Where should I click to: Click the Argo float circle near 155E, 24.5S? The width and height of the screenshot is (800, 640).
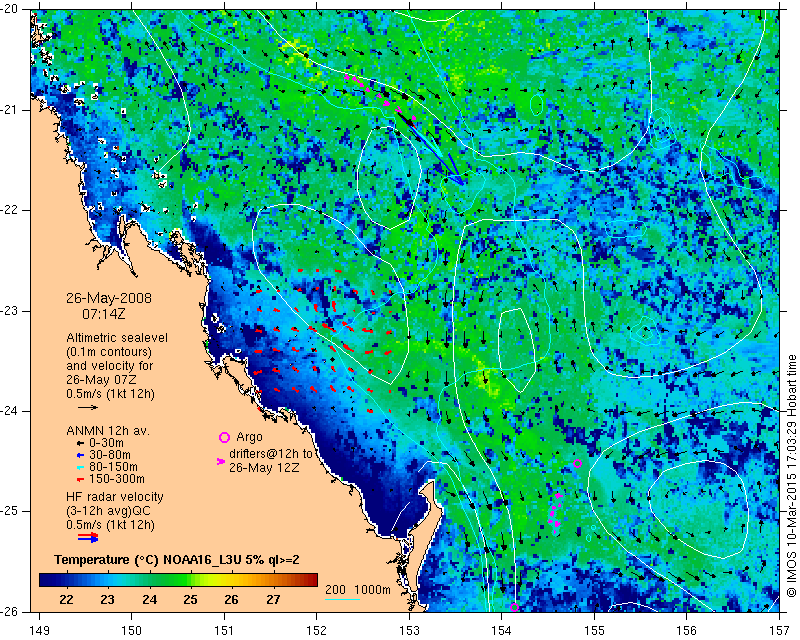tap(578, 463)
